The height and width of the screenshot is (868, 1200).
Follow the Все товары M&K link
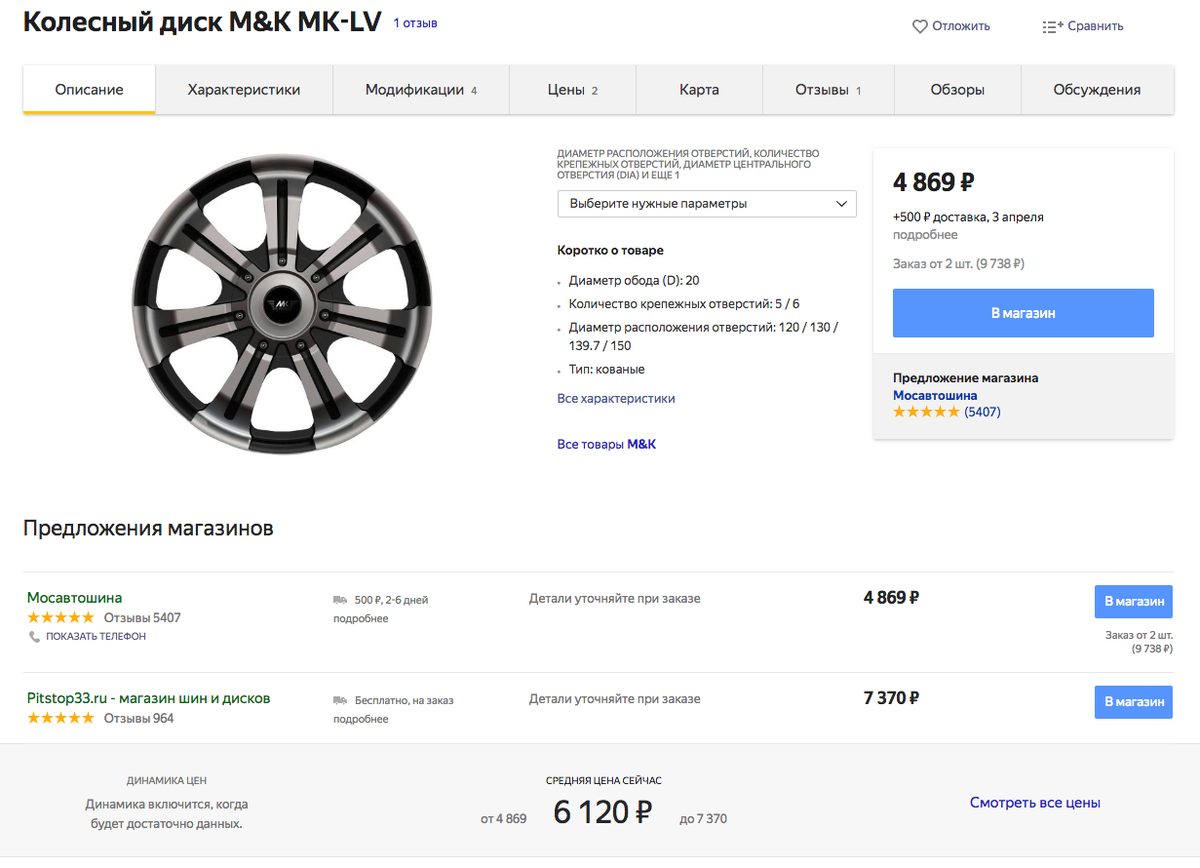coord(606,444)
